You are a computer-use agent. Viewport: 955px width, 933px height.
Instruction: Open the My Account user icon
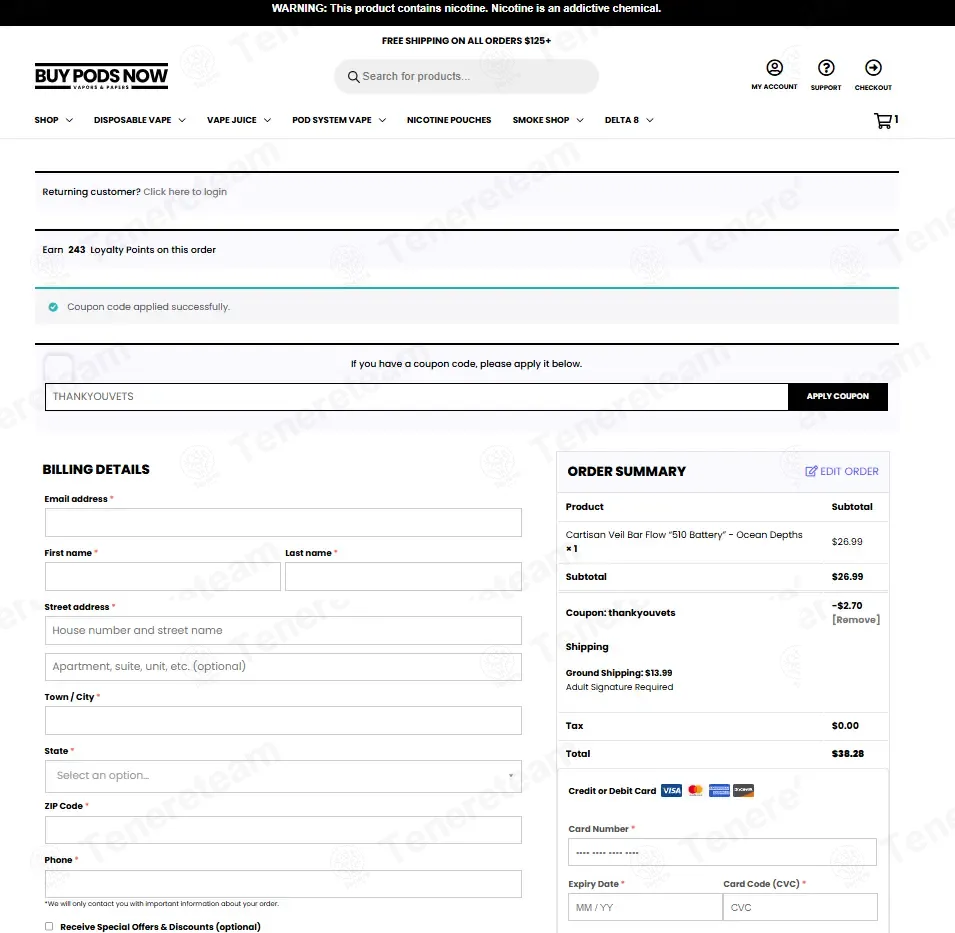(x=774, y=67)
